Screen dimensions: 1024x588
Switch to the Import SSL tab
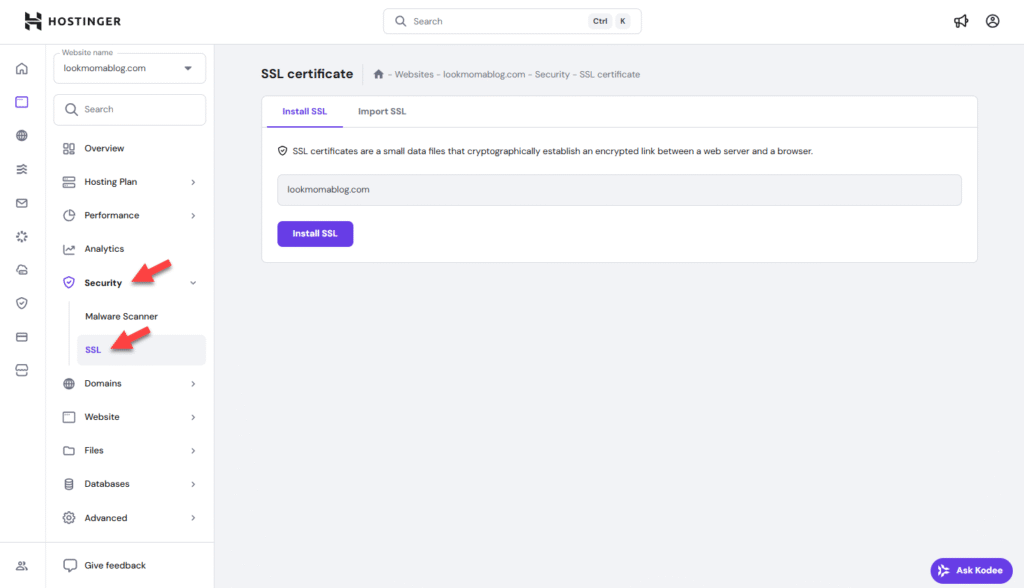tap(381, 112)
